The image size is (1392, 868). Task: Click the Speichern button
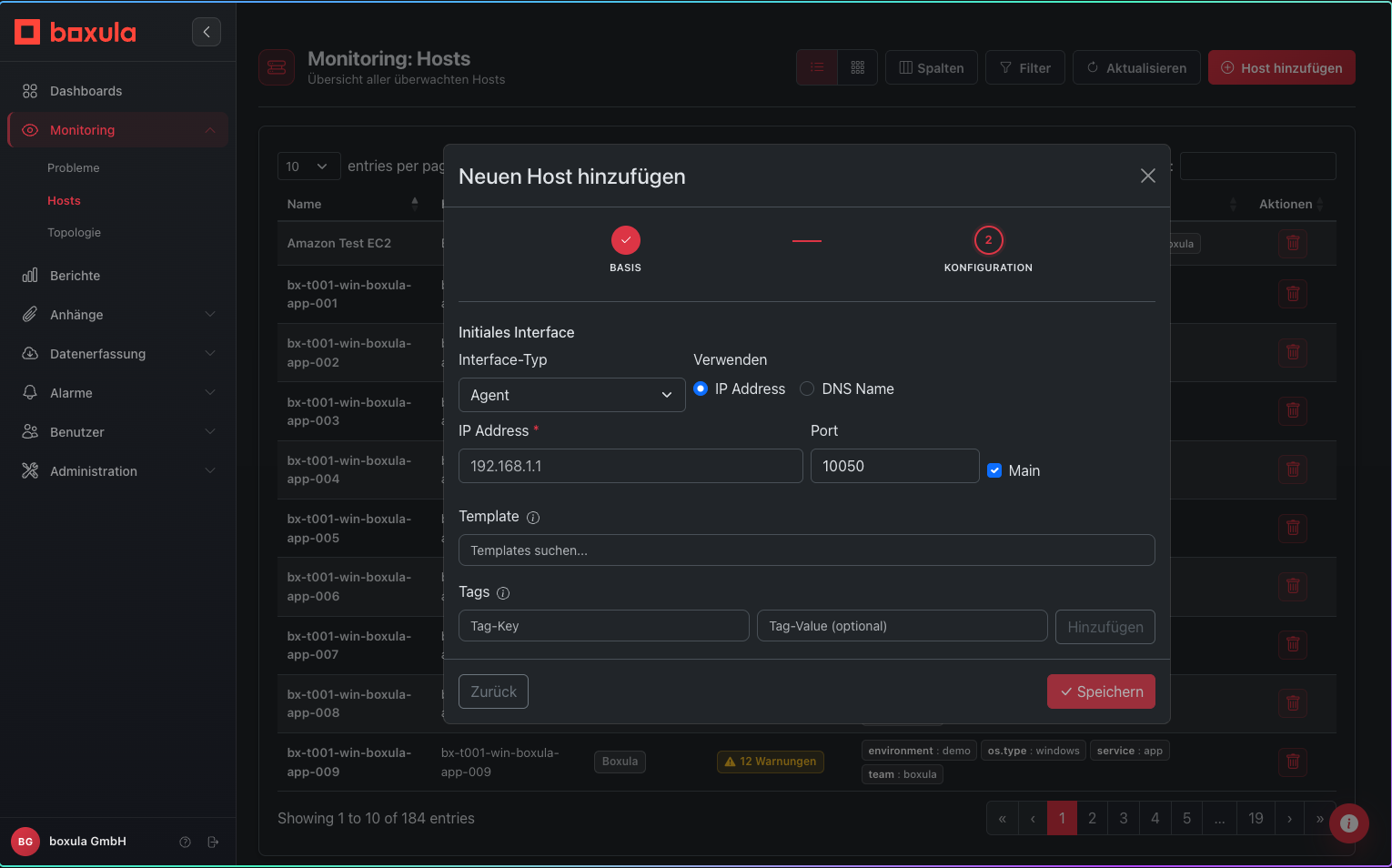pyautogui.click(x=1102, y=691)
